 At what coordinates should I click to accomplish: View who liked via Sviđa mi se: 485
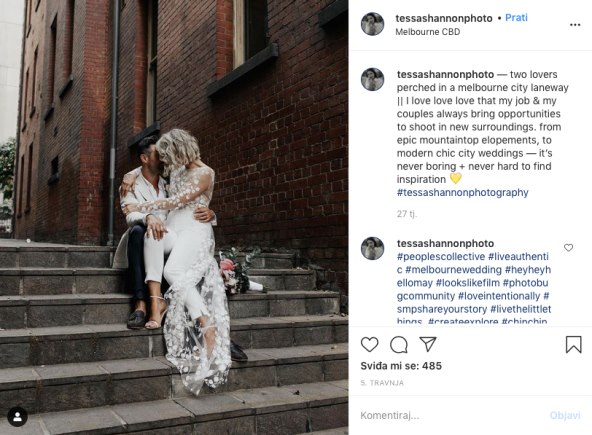401,366
